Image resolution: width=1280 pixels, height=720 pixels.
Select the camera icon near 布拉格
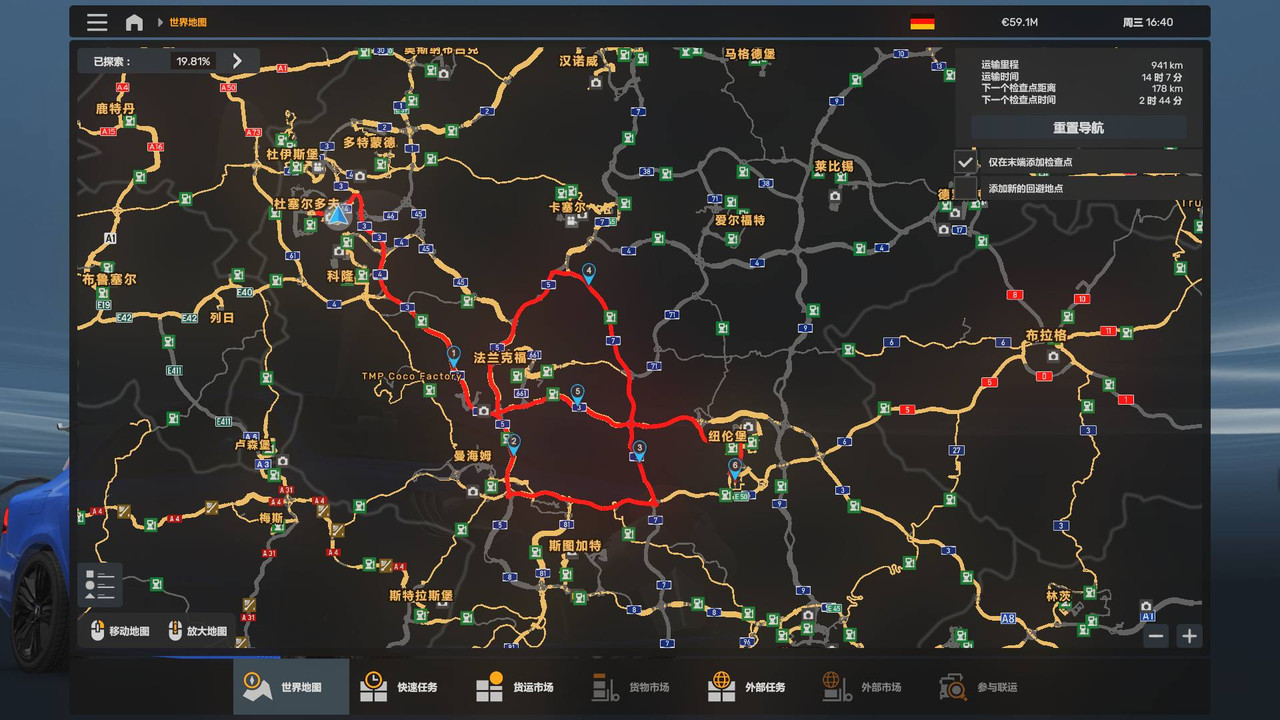coord(1053,356)
